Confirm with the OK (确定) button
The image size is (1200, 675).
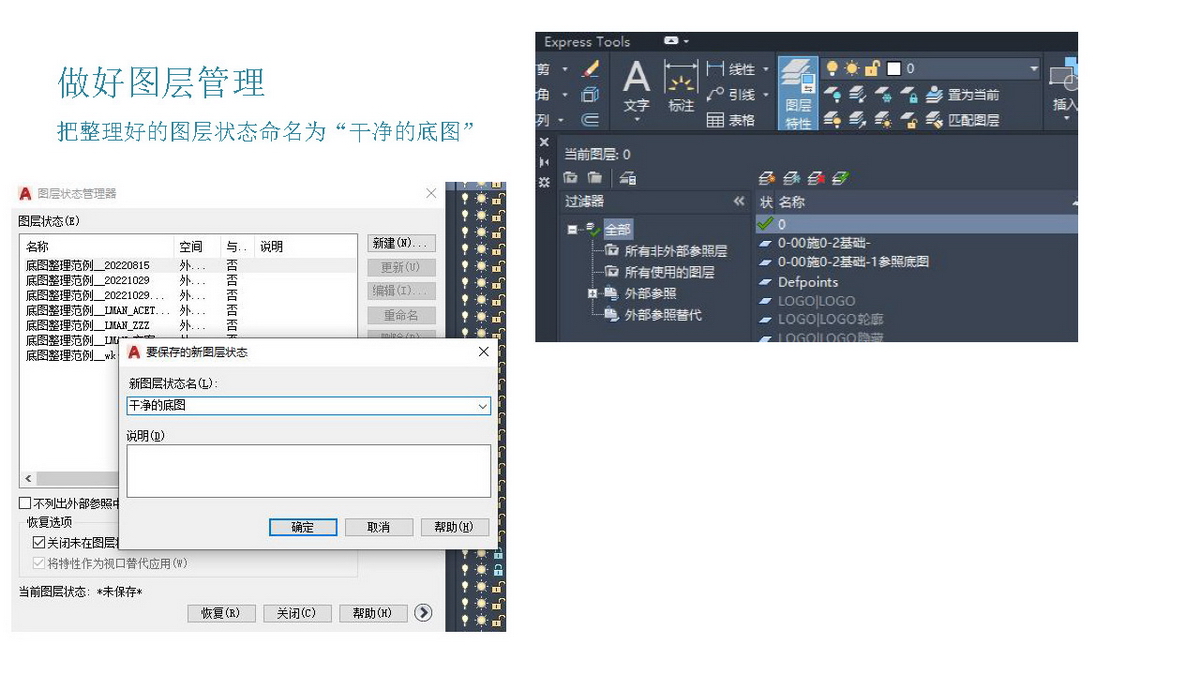pos(303,527)
